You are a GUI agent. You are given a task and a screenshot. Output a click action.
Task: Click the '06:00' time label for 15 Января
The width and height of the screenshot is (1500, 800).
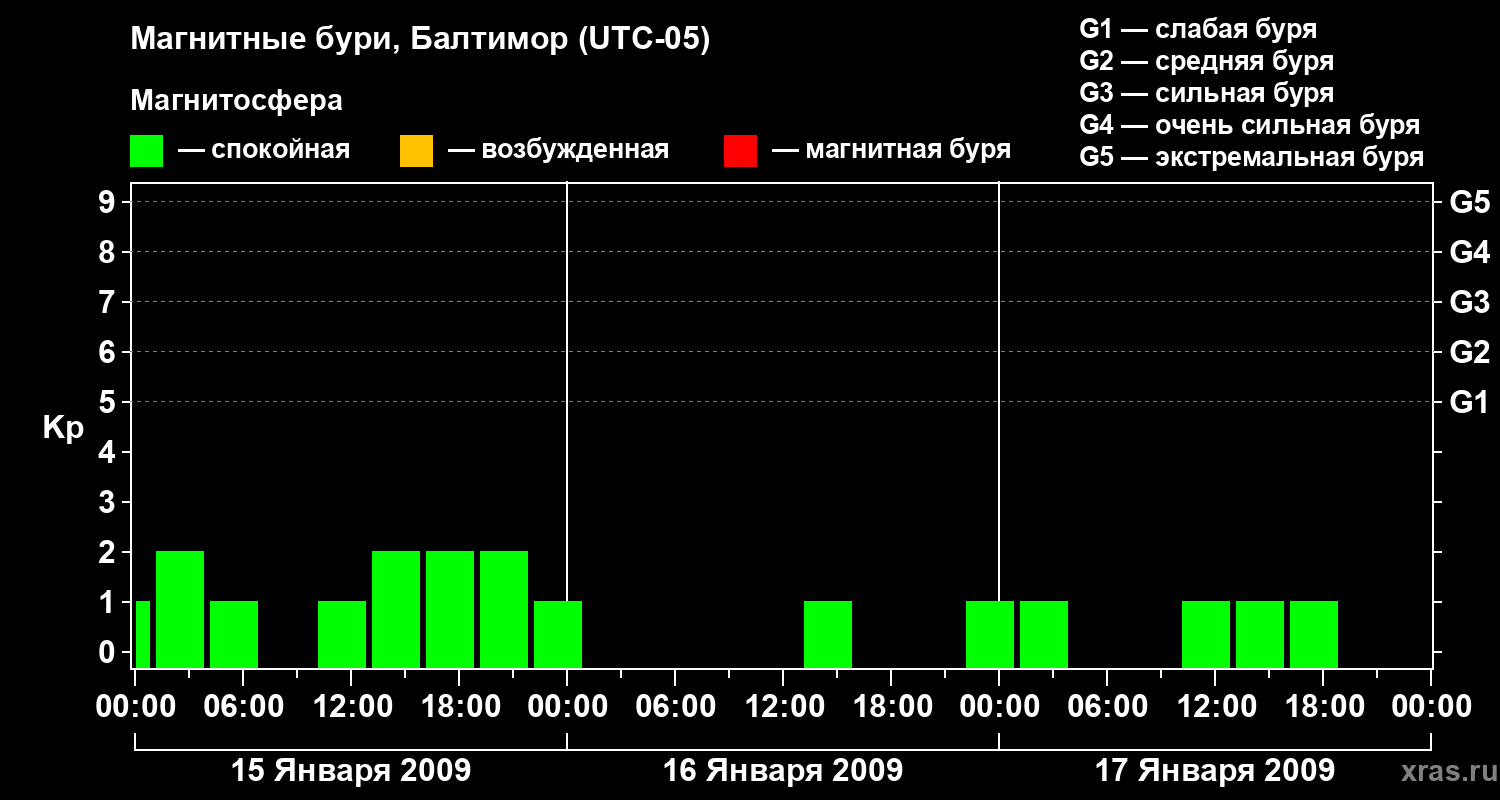coord(243,706)
